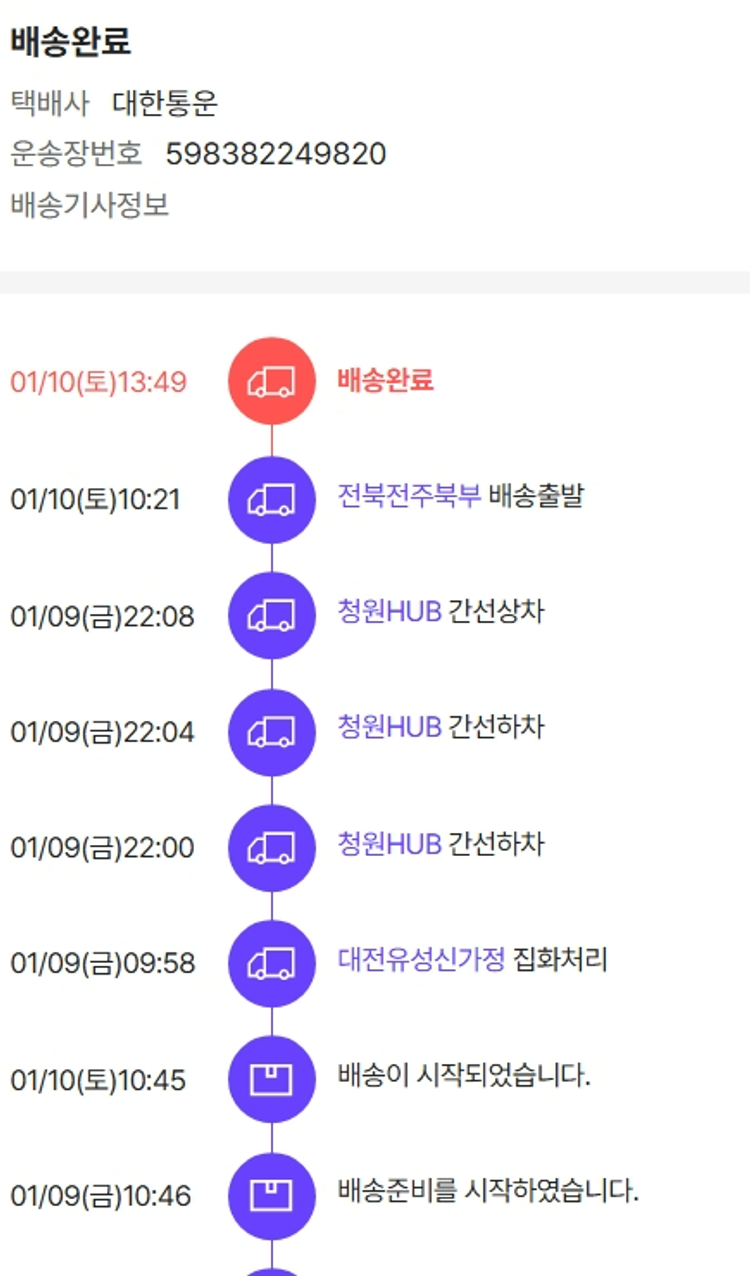The image size is (750, 1276).
Task: Click the red delivery-complete truck icon
Action: tap(272, 381)
